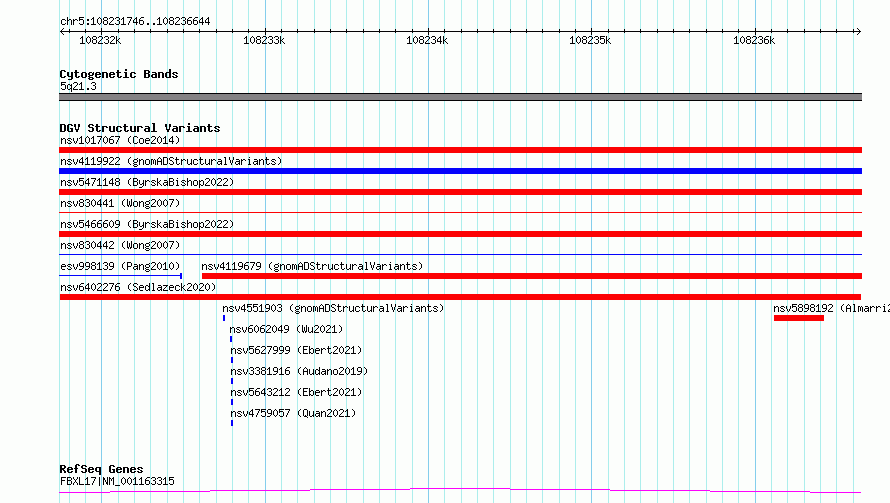The width and height of the screenshot is (890, 503).
Task: Click the short red bar under nsv5898192
Action: click(799, 318)
